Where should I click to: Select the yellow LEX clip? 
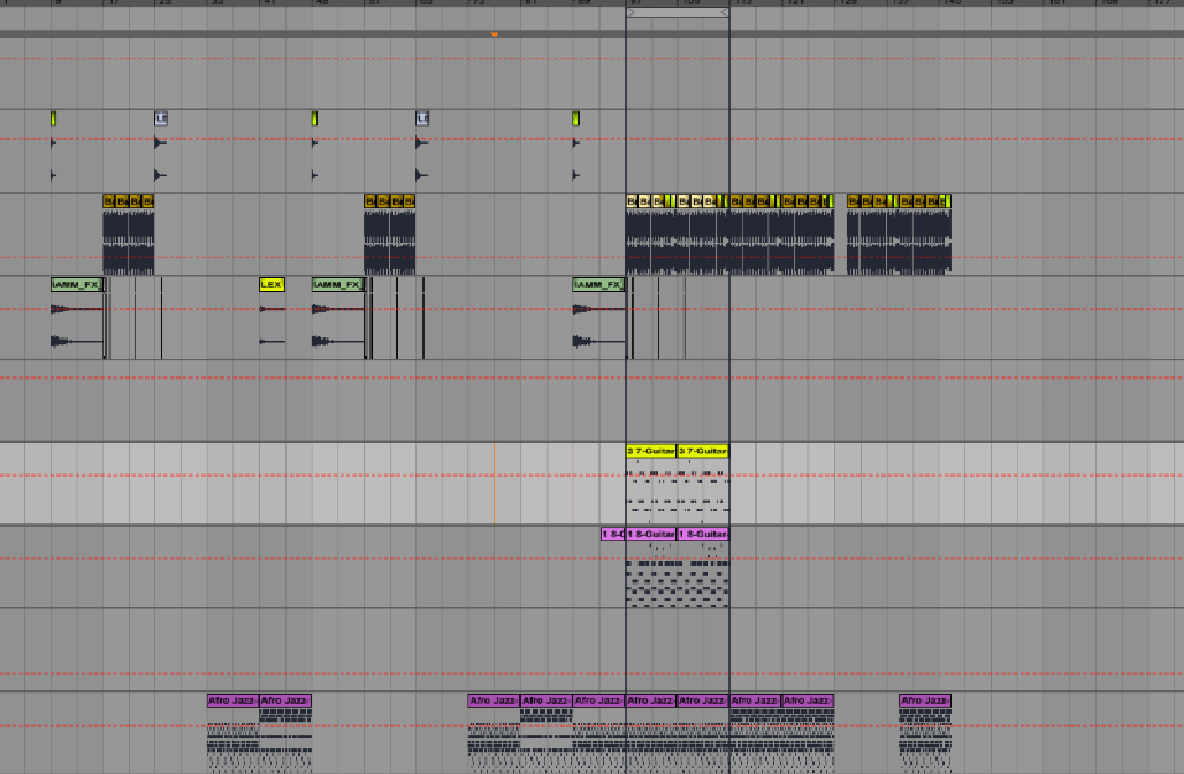click(x=272, y=285)
